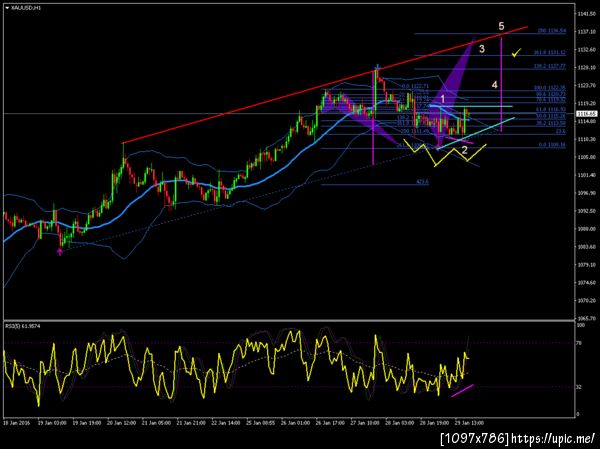Click price scale value 1105.80
This screenshot has width=600, height=449.
click(587, 157)
